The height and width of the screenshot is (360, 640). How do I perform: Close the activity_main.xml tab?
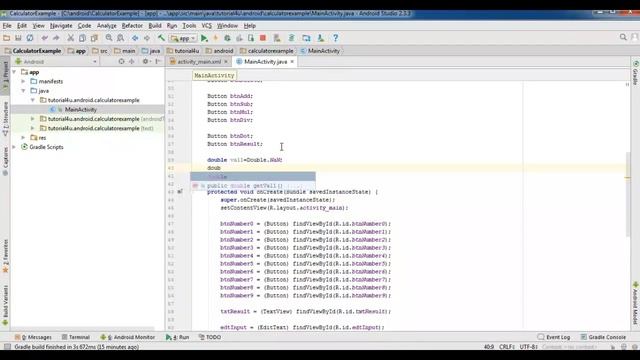pyautogui.click(x=226, y=62)
